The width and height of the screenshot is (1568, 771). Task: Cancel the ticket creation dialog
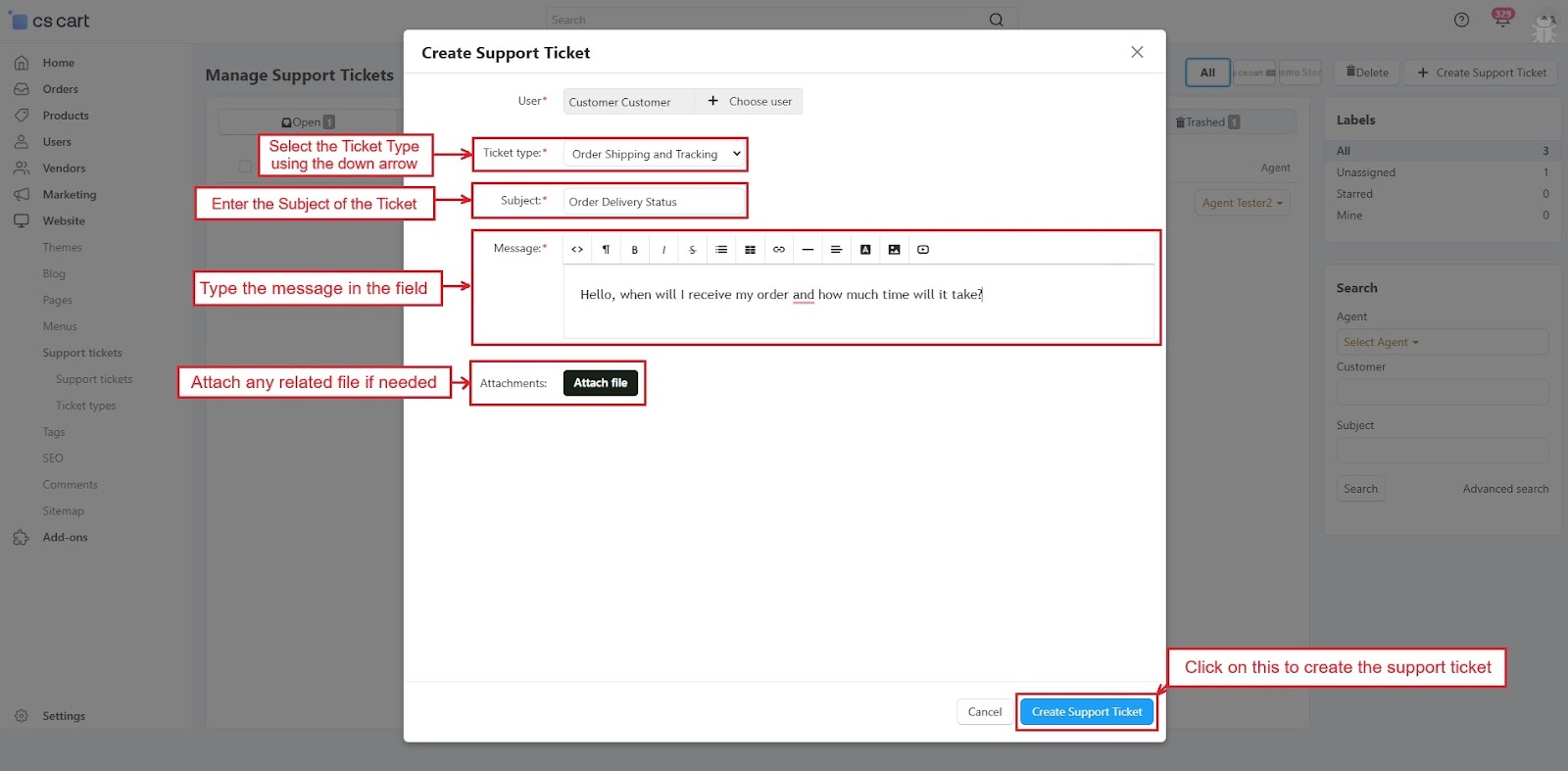[984, 712]
